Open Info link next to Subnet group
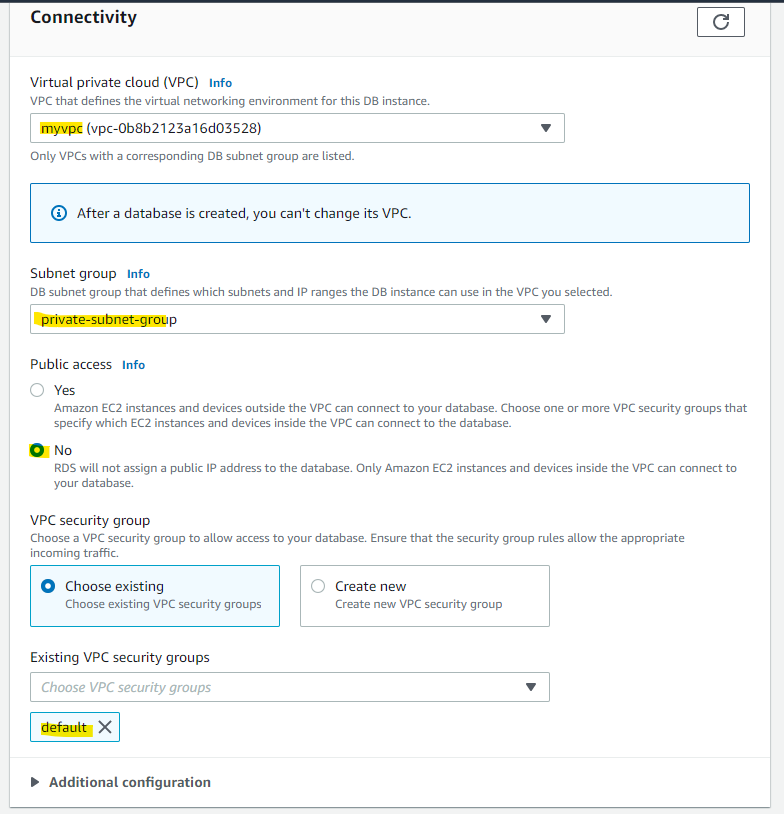 click(138, 273)
